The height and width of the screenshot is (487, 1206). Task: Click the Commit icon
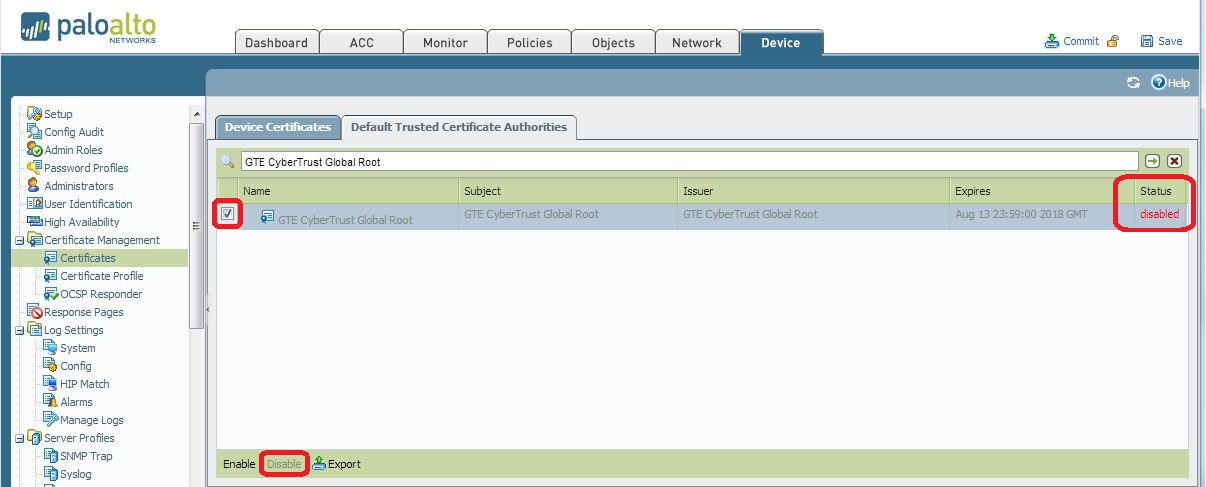pyautogui.click(x=1052, y=41)
